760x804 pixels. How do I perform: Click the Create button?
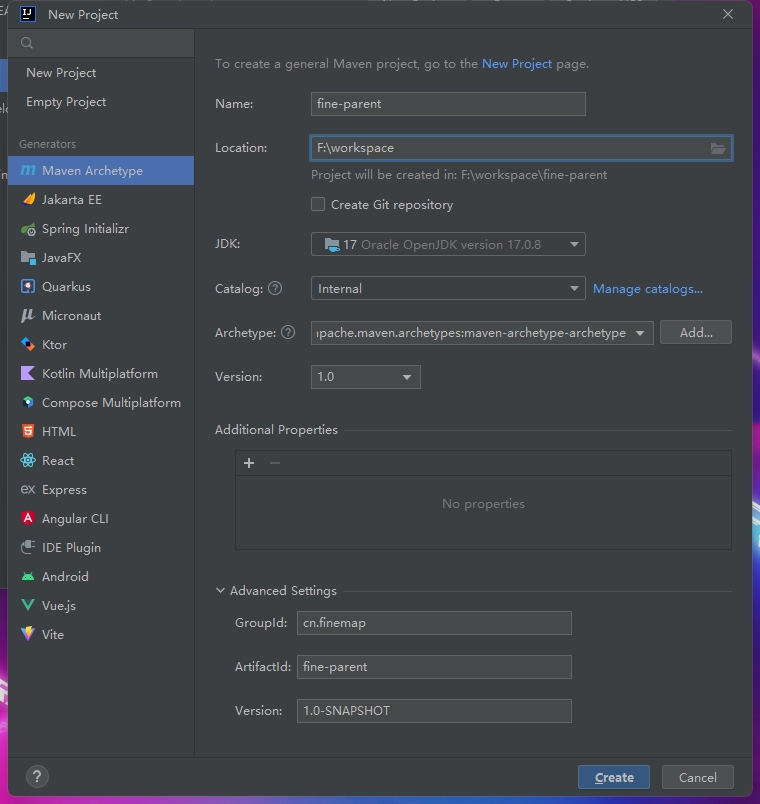[x=613, y=777]
